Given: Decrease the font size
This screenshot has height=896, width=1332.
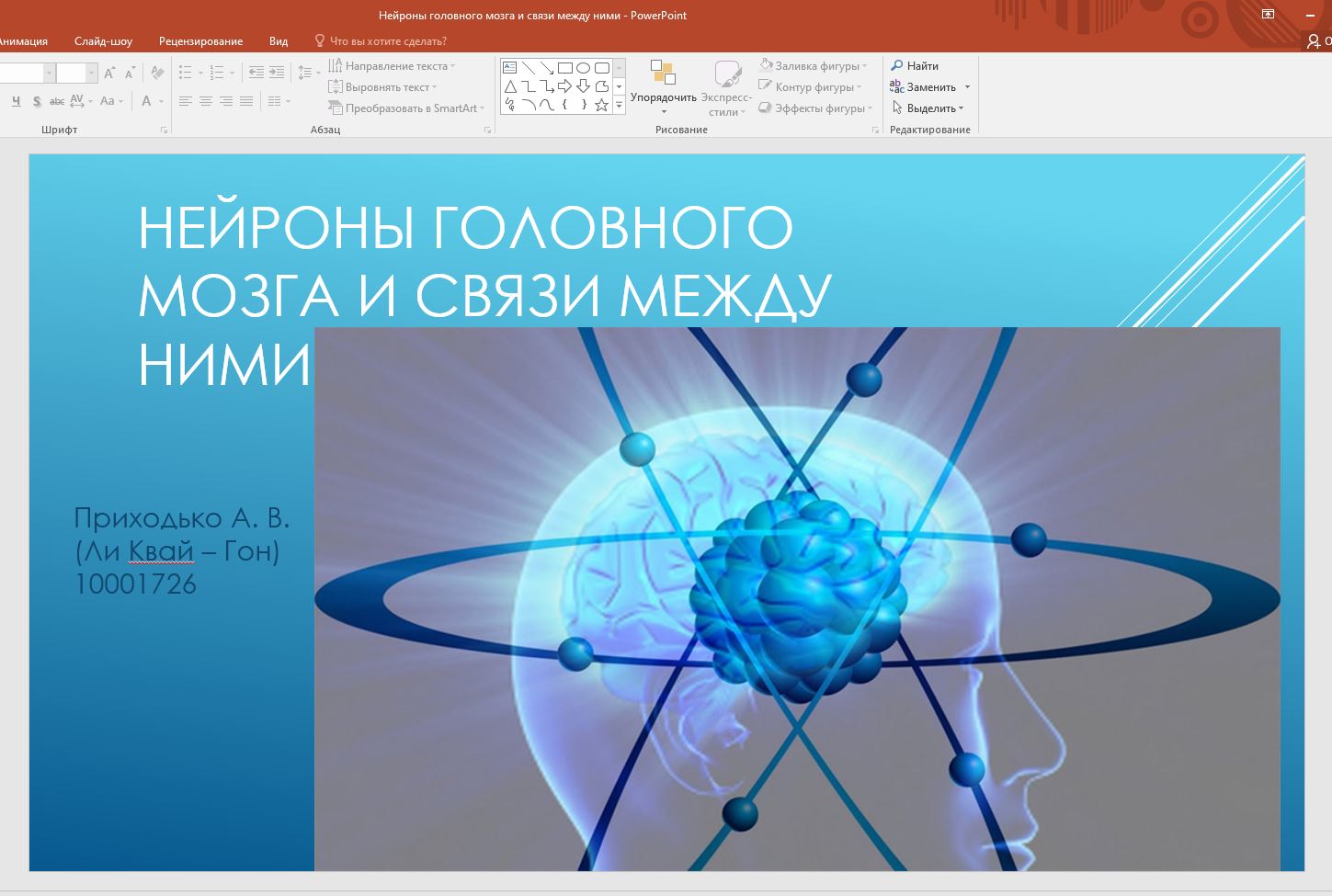Looking at the screenshot, I should [130, 73].
